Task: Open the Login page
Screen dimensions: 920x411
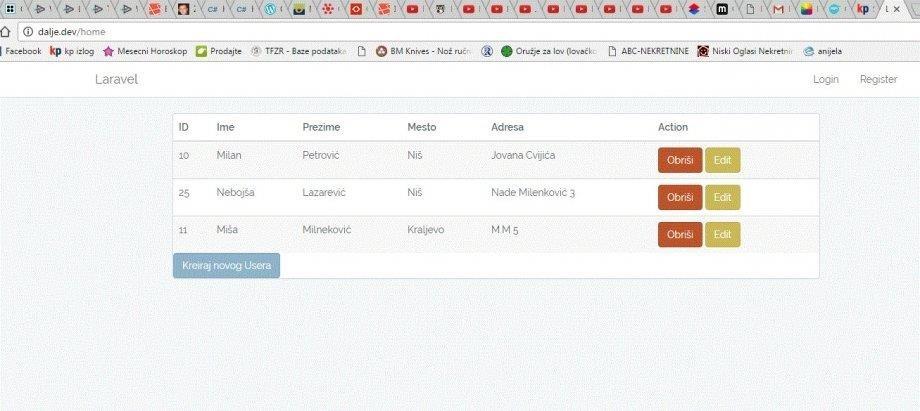Action: point(826,79)
